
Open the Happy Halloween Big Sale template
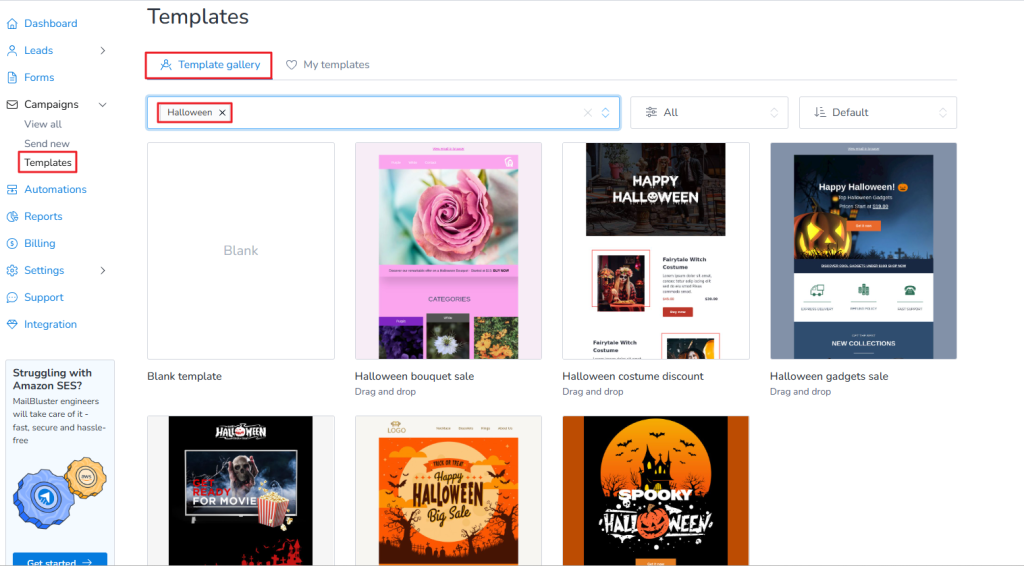448,490
